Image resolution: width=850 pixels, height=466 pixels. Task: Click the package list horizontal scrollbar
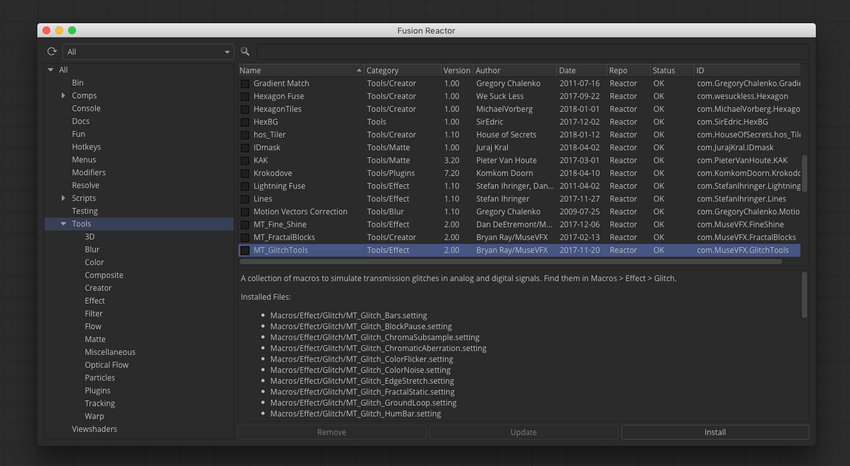(x=511, y=262)
